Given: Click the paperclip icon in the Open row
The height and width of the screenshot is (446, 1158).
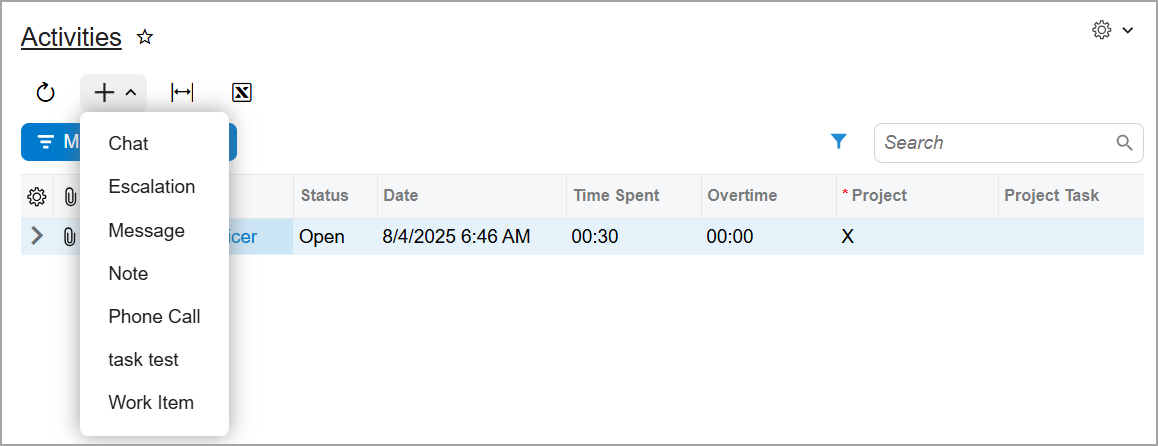Looking at the screenshot, I should tap(69, 237).
